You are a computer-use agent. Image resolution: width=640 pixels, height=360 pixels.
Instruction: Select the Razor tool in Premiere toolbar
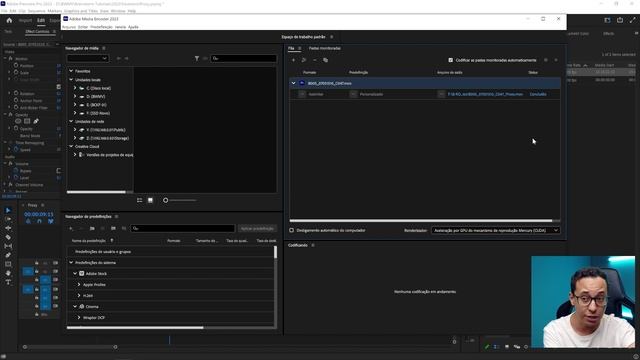[x=8, y=237]
